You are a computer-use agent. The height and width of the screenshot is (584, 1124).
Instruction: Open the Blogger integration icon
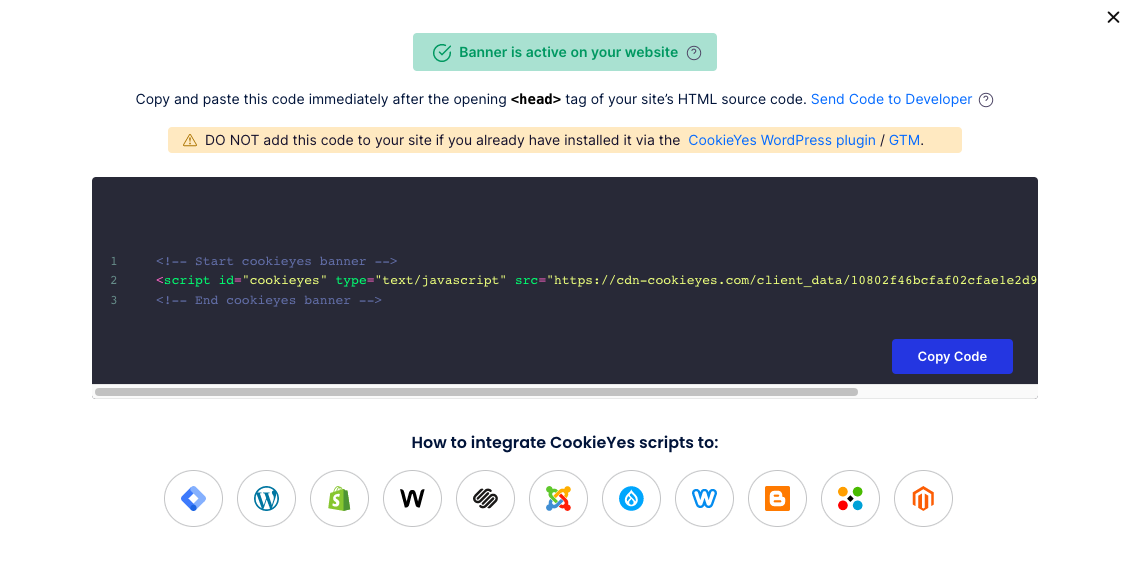[x=777, y=499]
